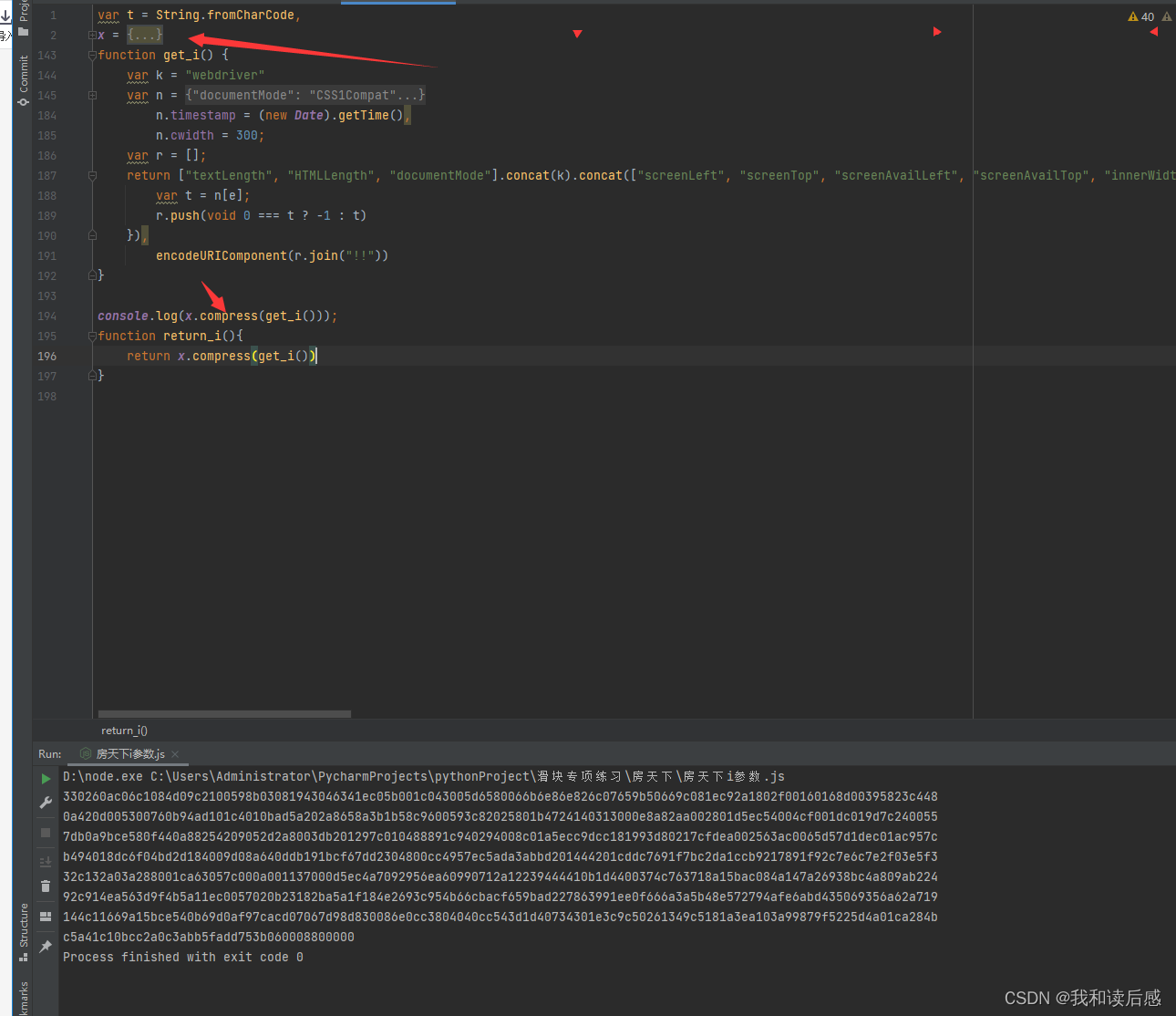This screenshot has width=1176, height=1016.
Task: Collapse function get_i at line 143
Action: [x=92, y=55]
